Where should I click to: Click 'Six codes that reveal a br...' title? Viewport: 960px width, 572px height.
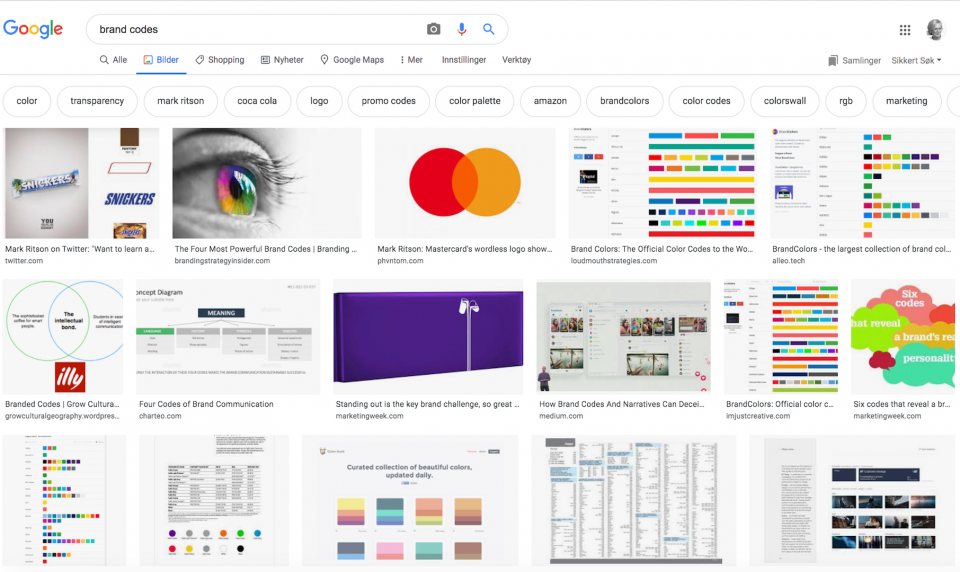pyautogui.click(x=902, y=404)
